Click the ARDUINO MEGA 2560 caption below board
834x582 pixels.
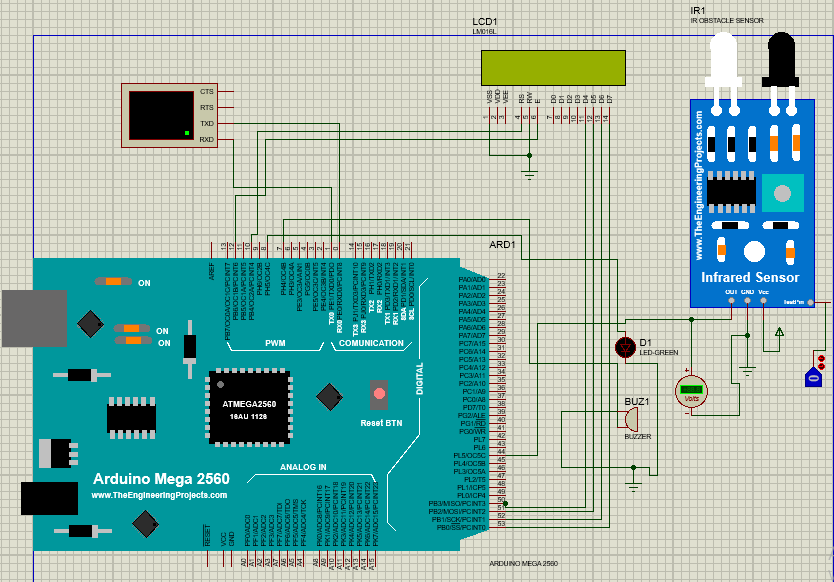click(523, 563)
